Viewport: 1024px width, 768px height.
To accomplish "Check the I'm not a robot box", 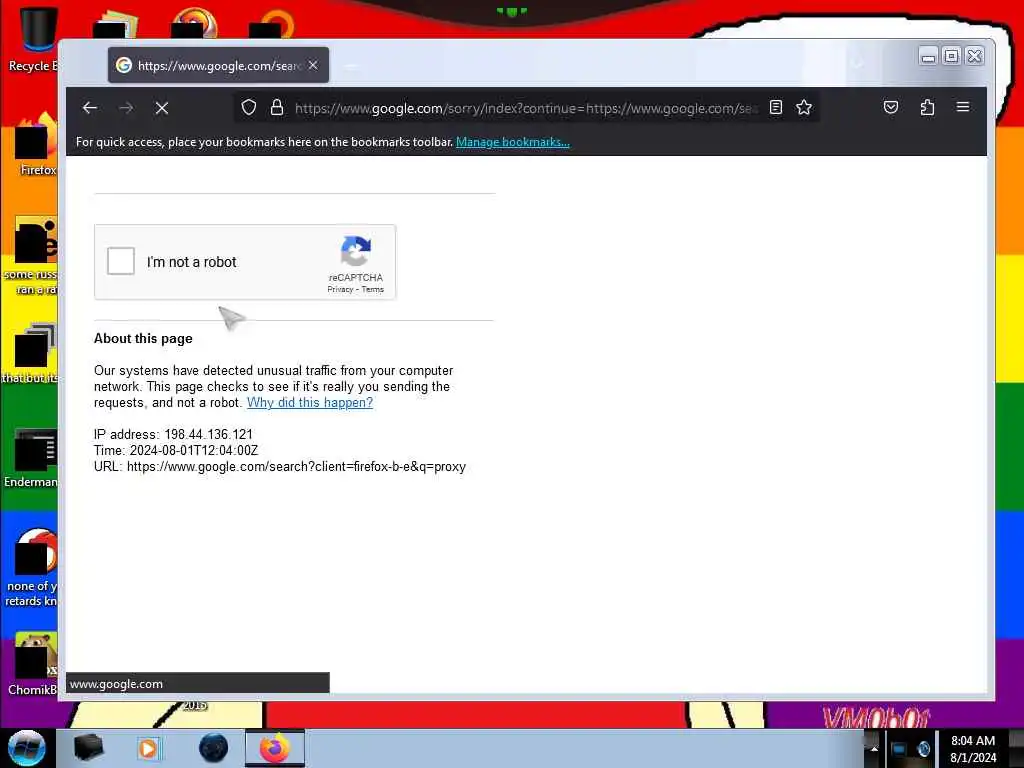I will point(121,261).
